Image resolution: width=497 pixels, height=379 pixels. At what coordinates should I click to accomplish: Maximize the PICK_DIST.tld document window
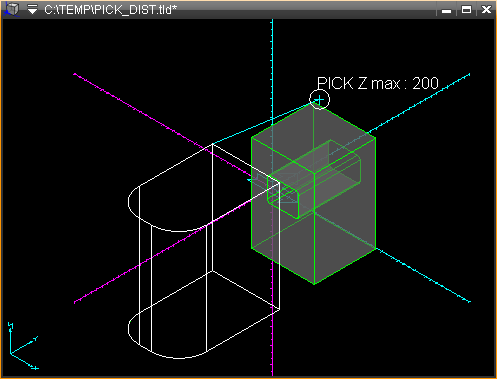click(x=466, y=10)
